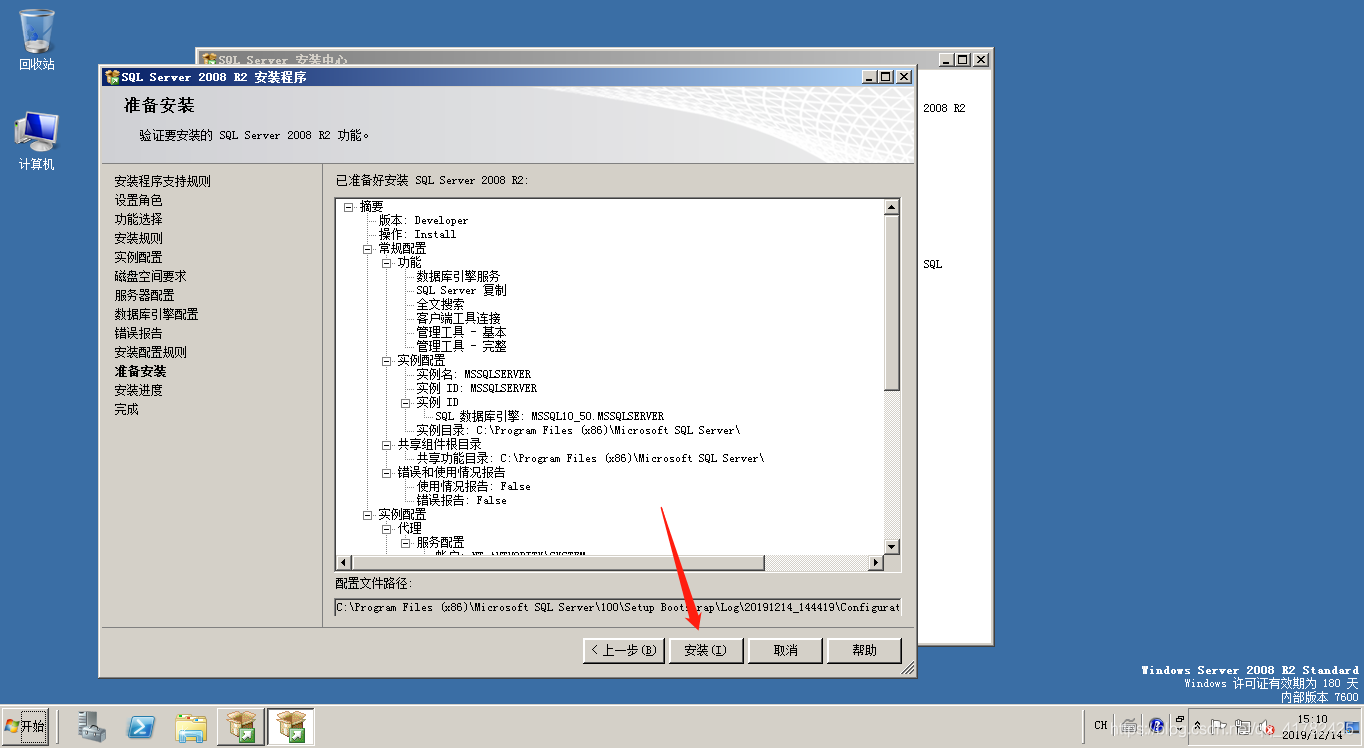1364x748 pixels.
Task: Click the blue help icon in tray
Action: coord(1157,726)
